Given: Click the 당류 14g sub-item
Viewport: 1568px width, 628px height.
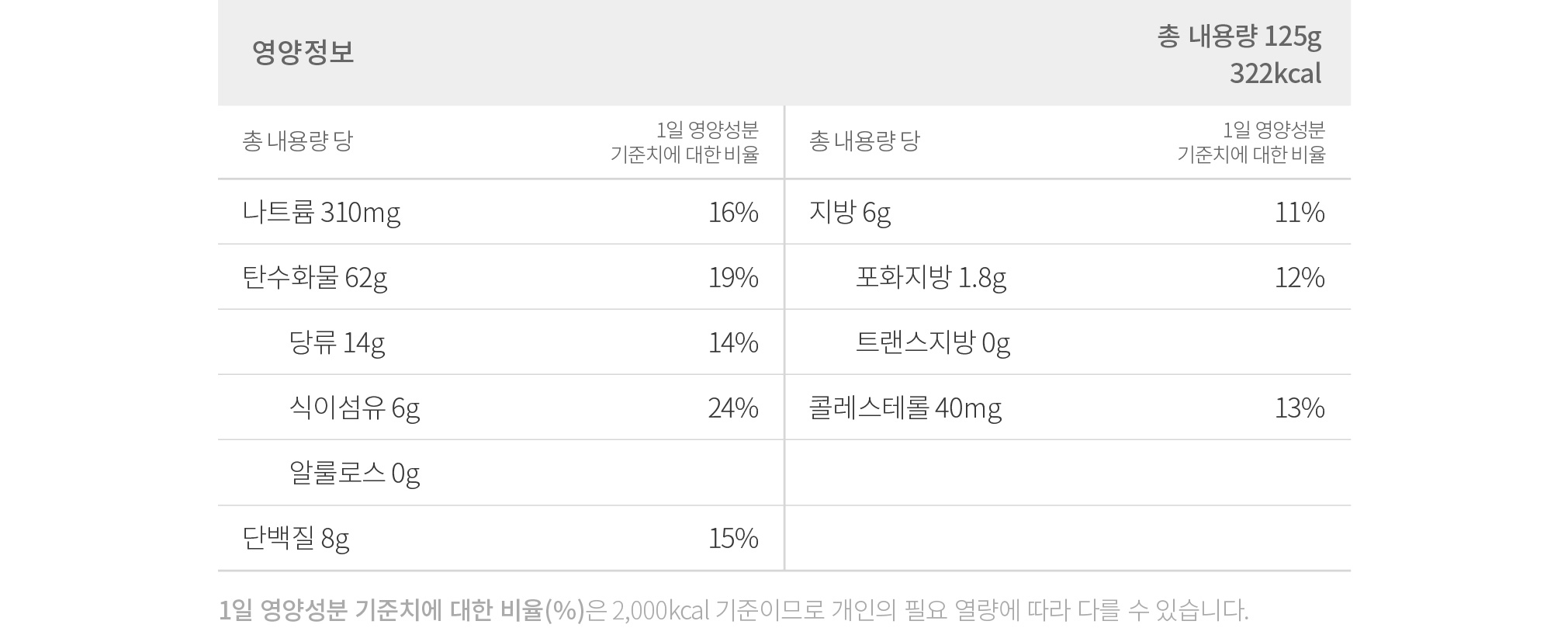Looking at the screenshot, I should [x=337, y=342].
